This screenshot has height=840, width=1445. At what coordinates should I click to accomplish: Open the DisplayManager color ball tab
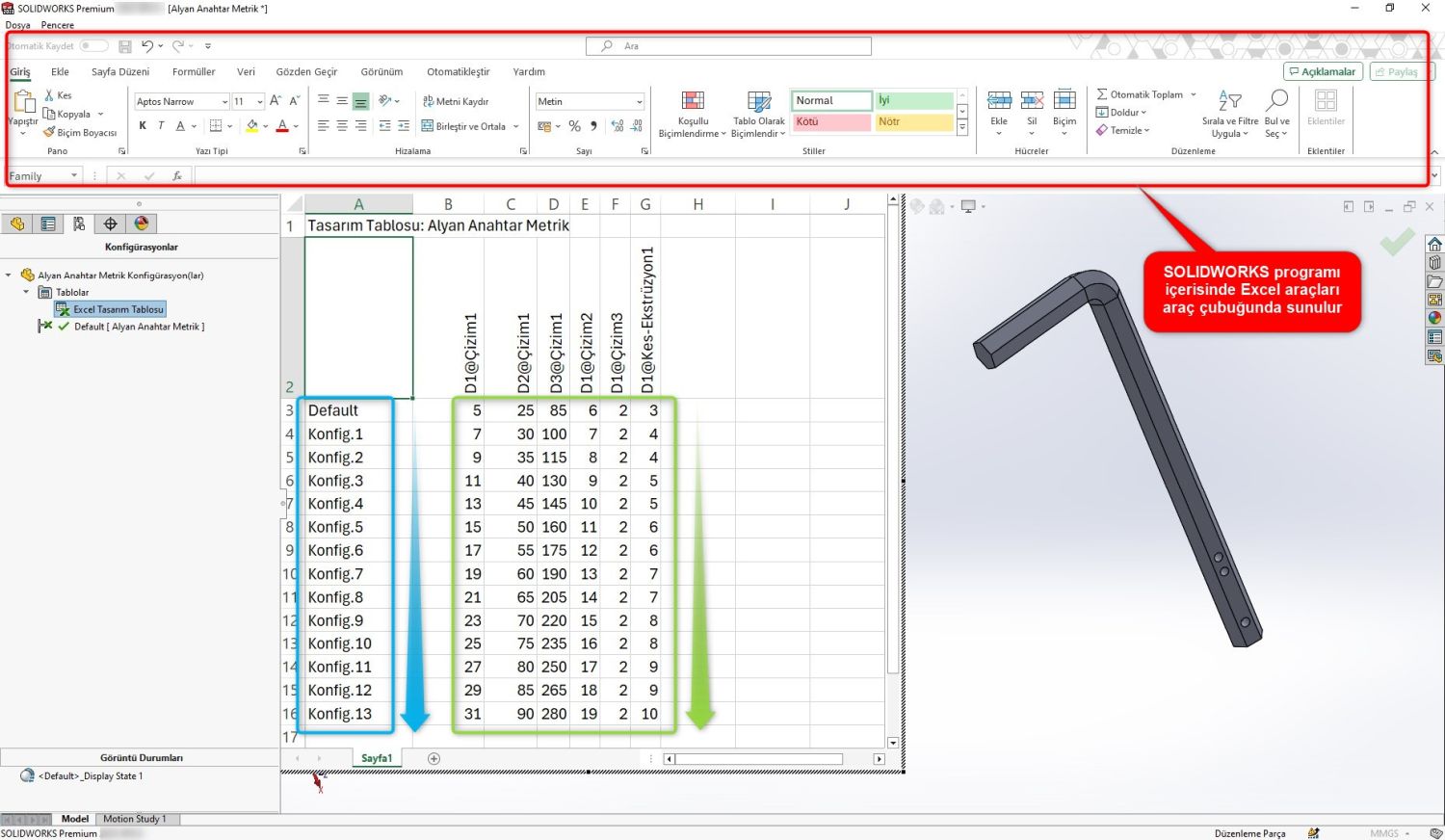[142, 223]
